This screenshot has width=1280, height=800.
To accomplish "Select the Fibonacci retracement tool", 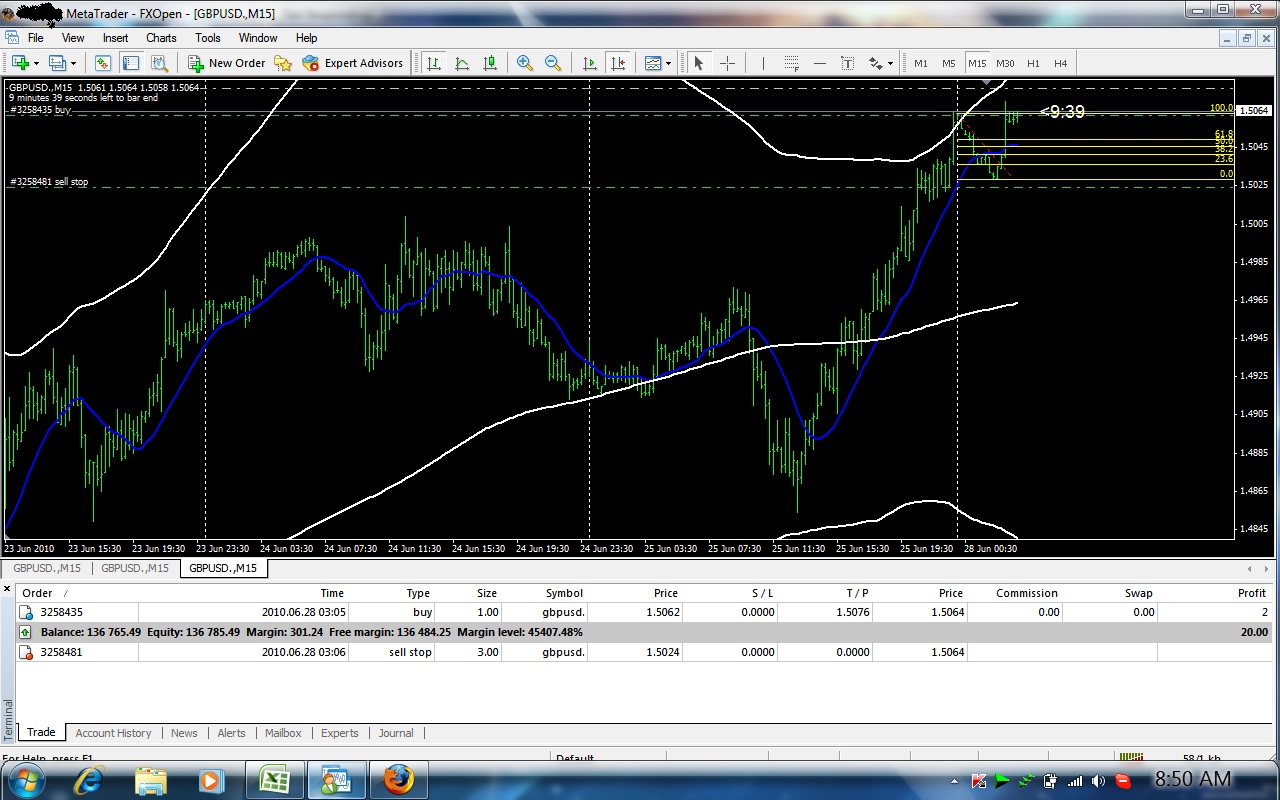I will [x=791, y=63].
